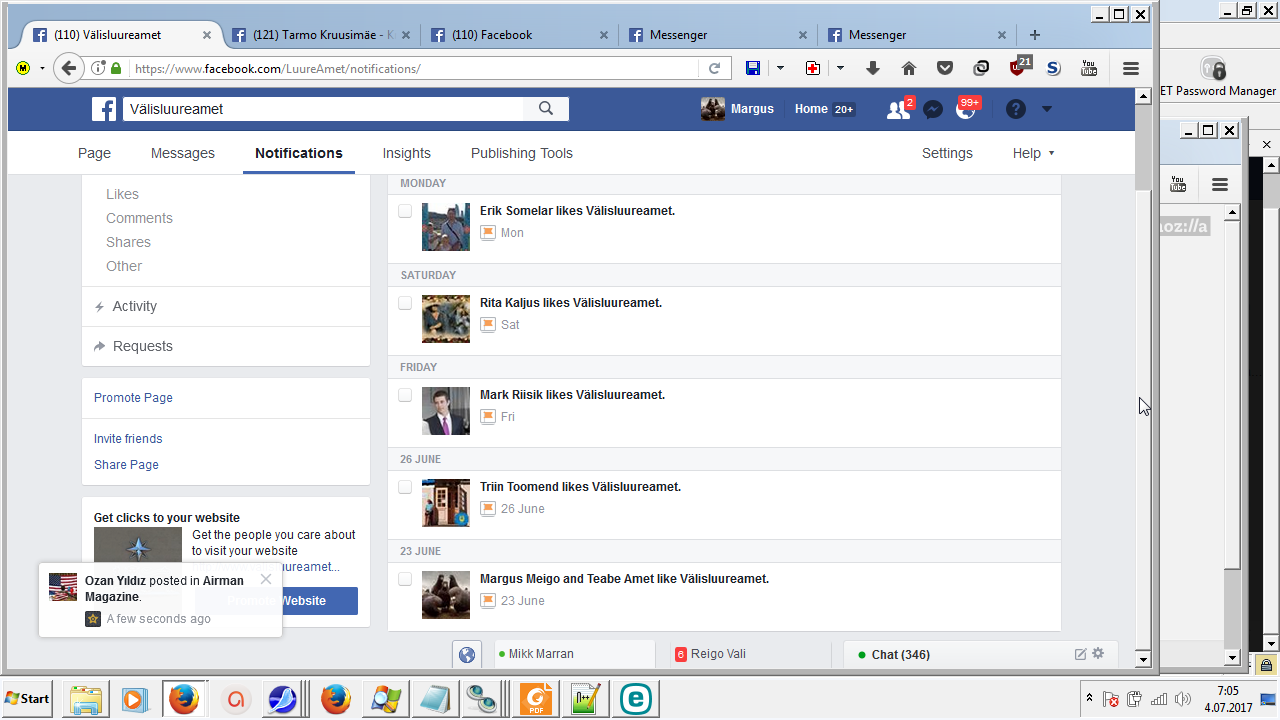Open the Facebook help question mark icon
Image resolution: width=1280 pixels, height=720 pixels.
click(1016, 109)
